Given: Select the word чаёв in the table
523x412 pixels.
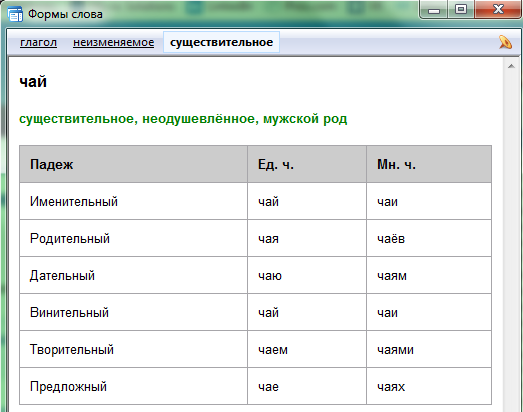Looking at the screenshot, I should pyautogui.click(x=391, y=239).
